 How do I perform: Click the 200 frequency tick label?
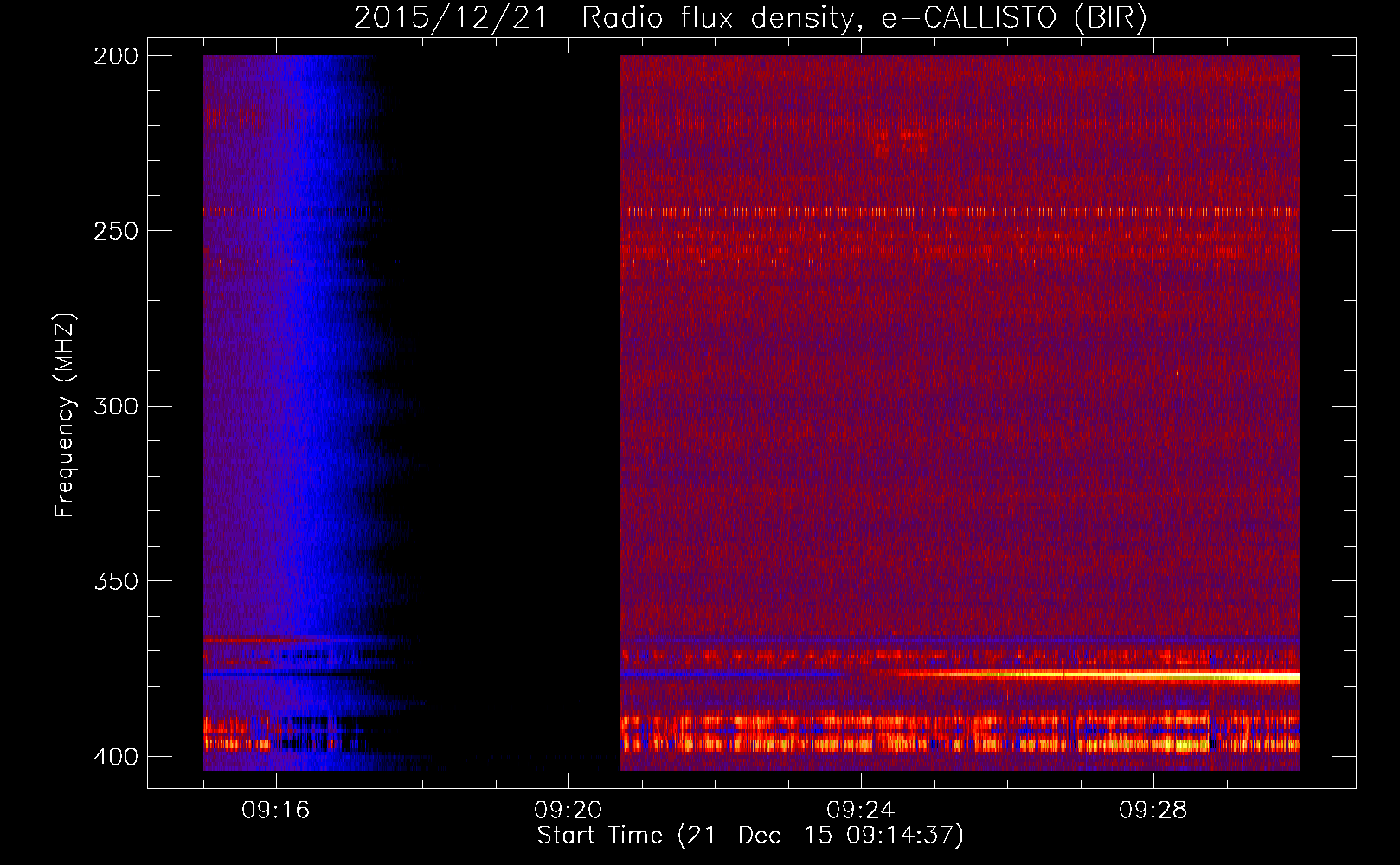tap(116, 56)
